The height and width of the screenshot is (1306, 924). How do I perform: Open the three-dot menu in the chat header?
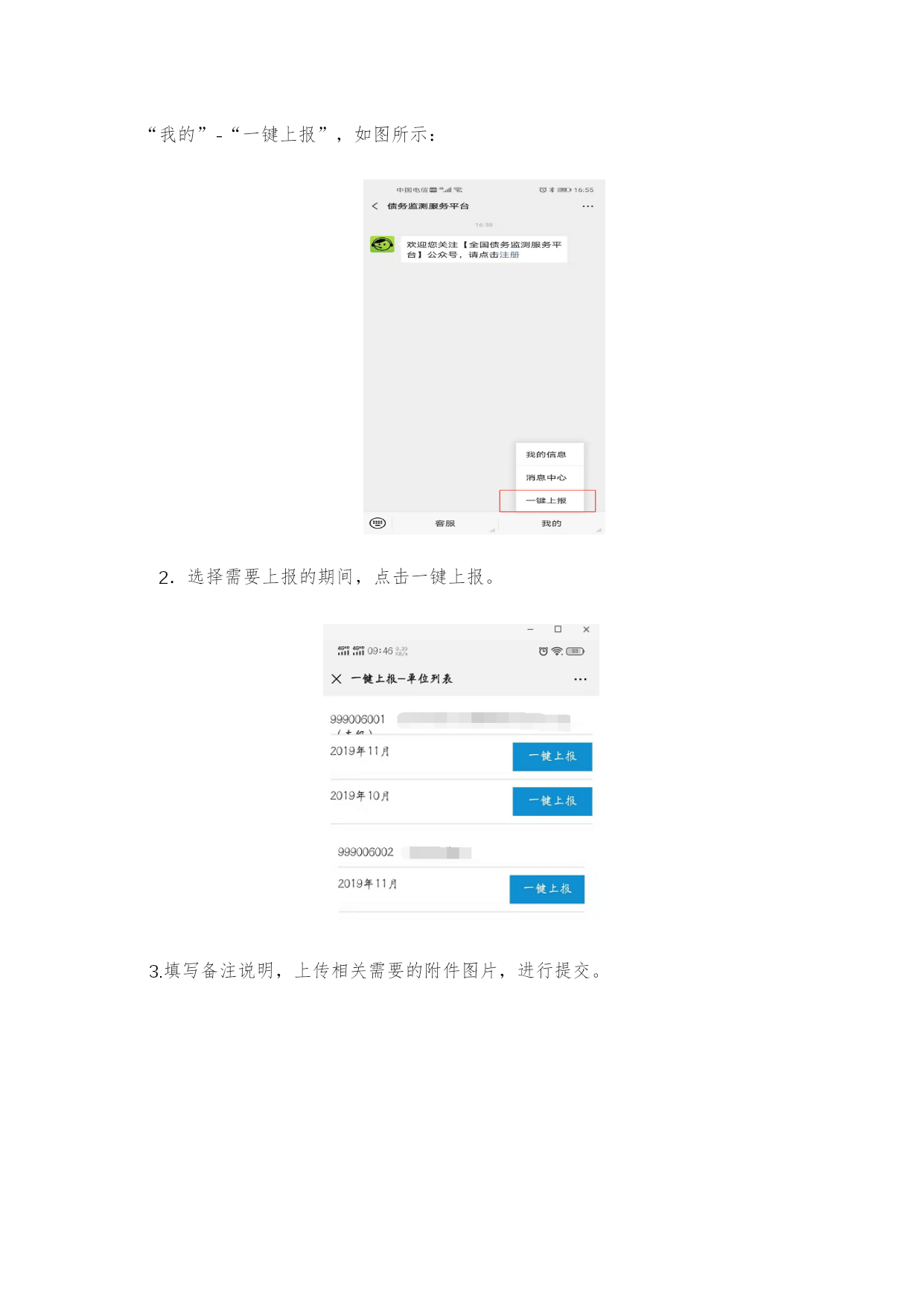(587, 206)
